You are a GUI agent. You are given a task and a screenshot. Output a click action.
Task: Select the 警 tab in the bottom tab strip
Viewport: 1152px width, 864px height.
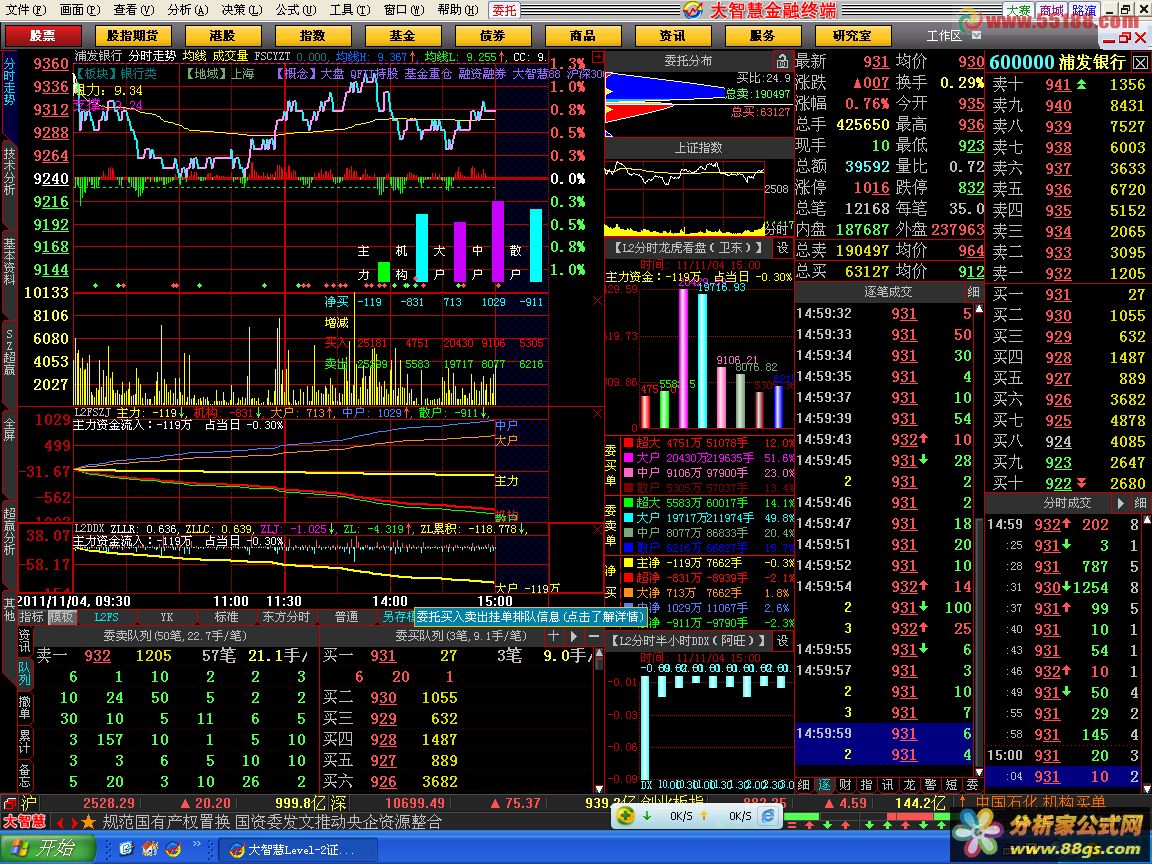tap(931, 785)
